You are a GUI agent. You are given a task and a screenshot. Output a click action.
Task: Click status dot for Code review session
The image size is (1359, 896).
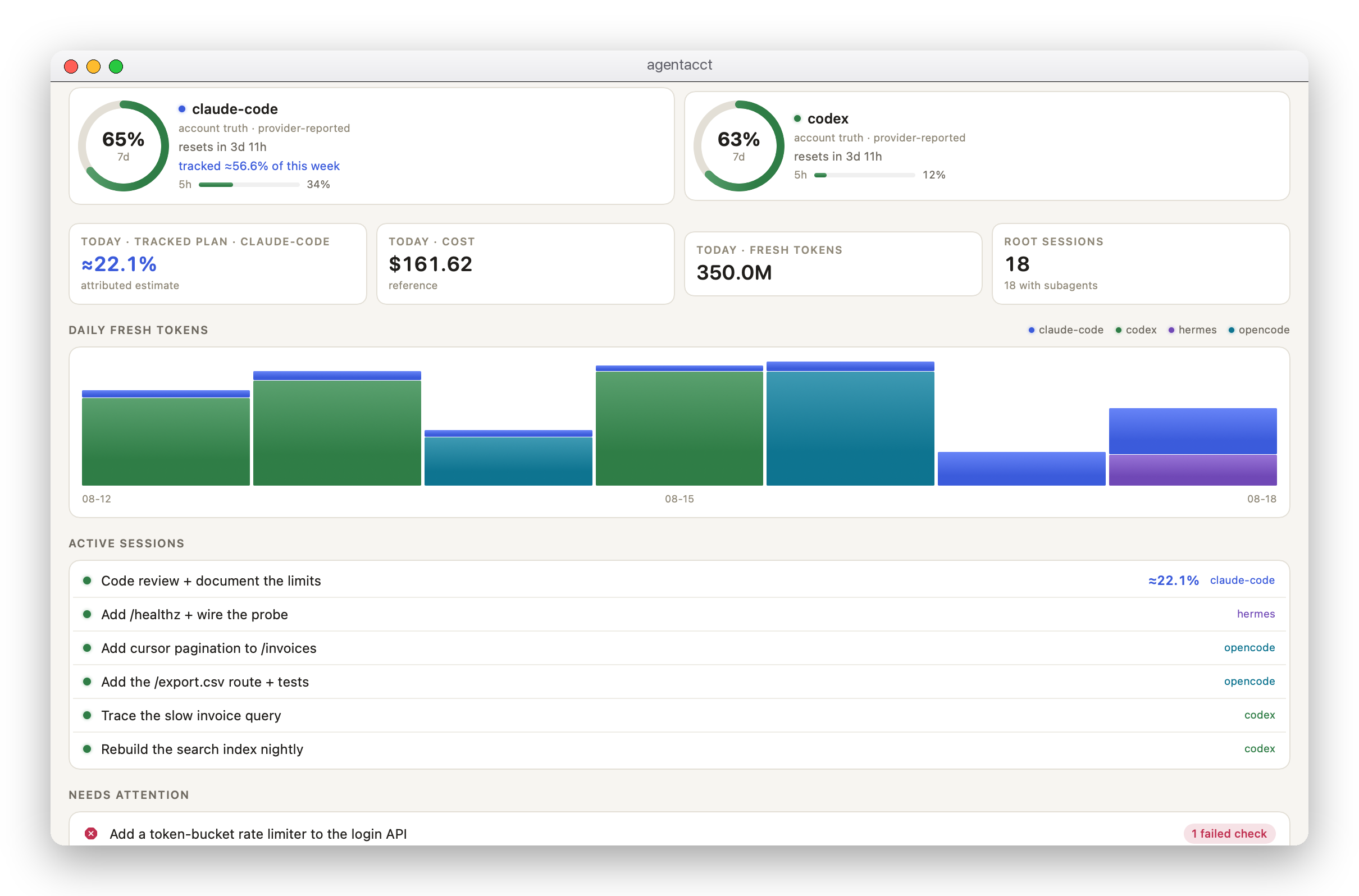pos(87,580)
